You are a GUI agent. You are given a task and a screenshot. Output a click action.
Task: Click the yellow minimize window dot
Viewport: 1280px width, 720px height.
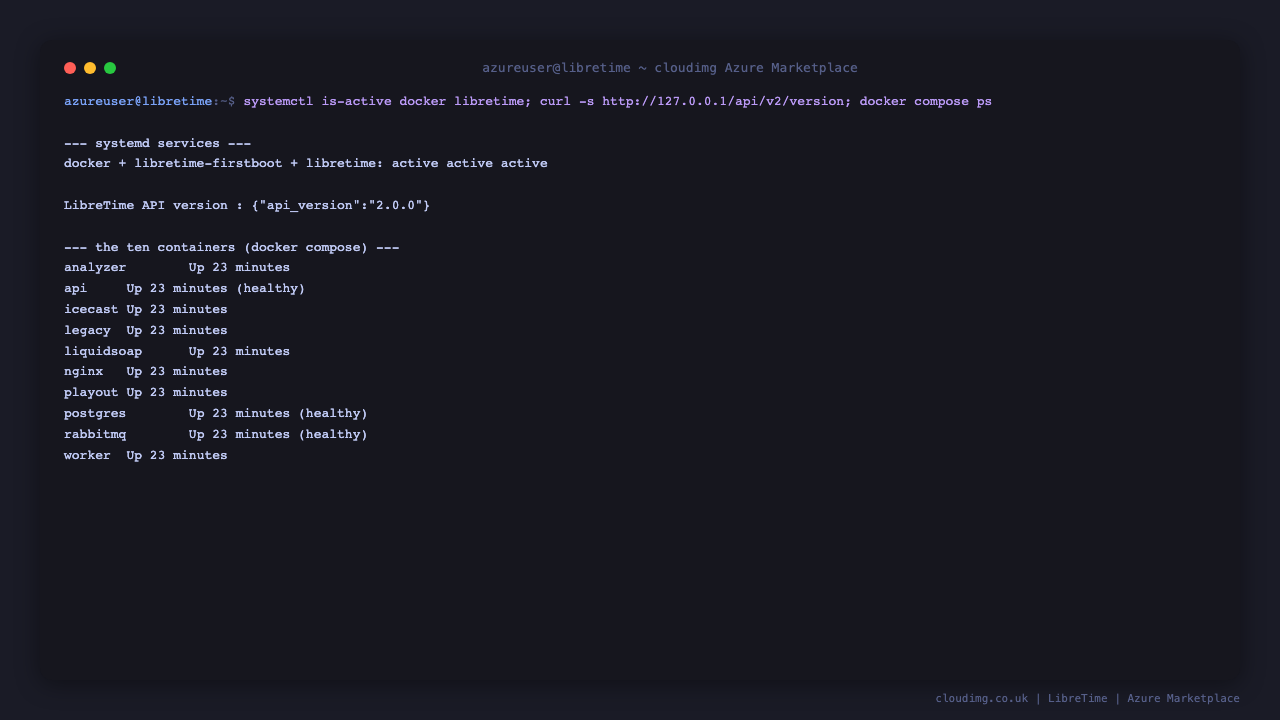pos(90,68)
